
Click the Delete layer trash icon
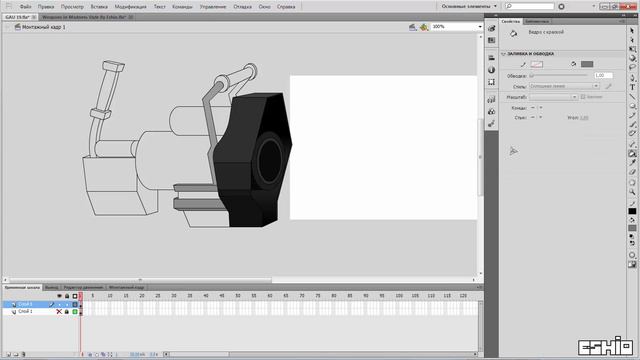pyautogui.click(x=23, y=354)
